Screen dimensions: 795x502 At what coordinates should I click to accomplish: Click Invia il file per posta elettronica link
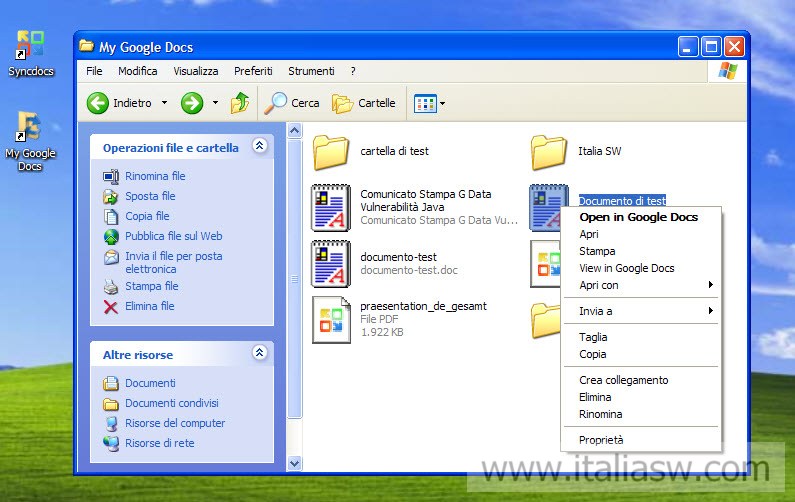[173, 263]
